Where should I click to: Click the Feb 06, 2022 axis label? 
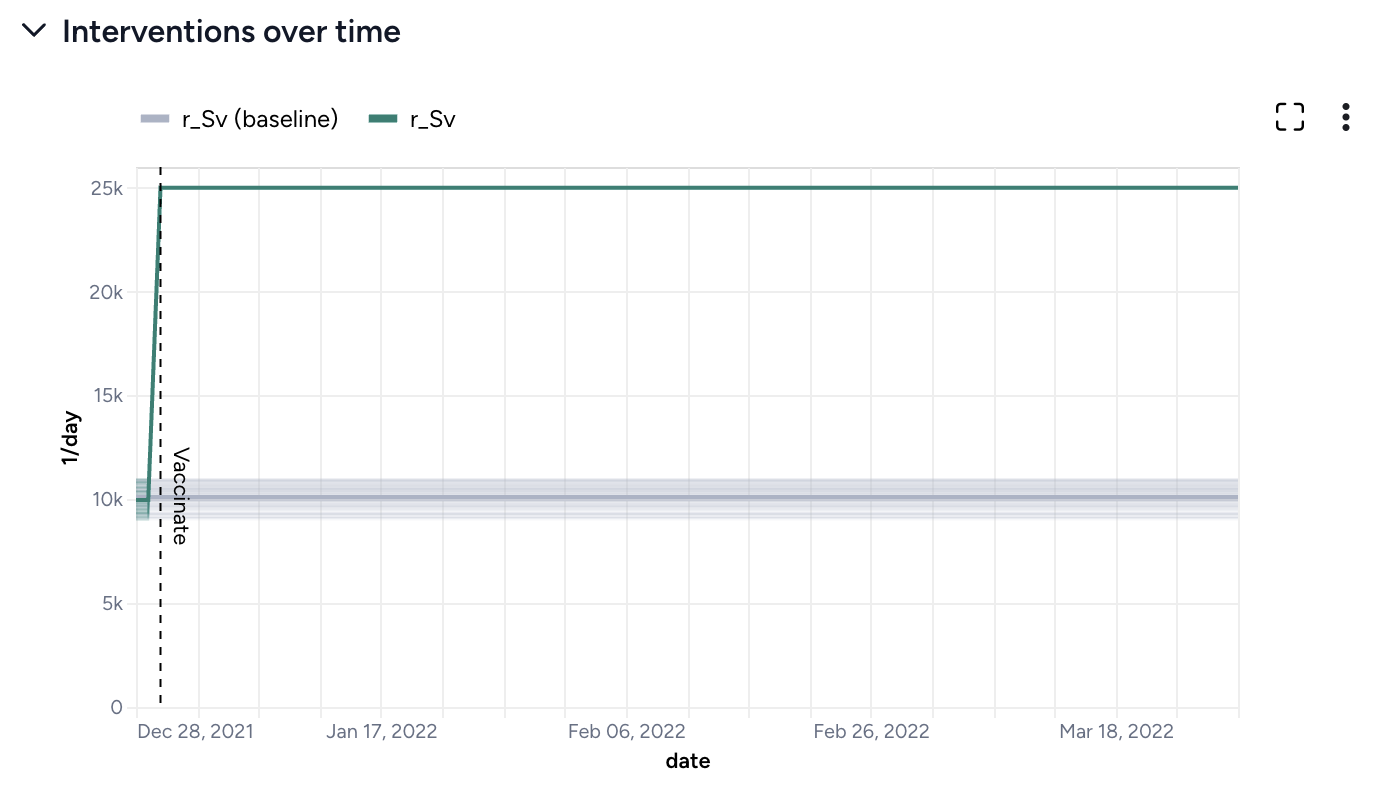point(626,731)
